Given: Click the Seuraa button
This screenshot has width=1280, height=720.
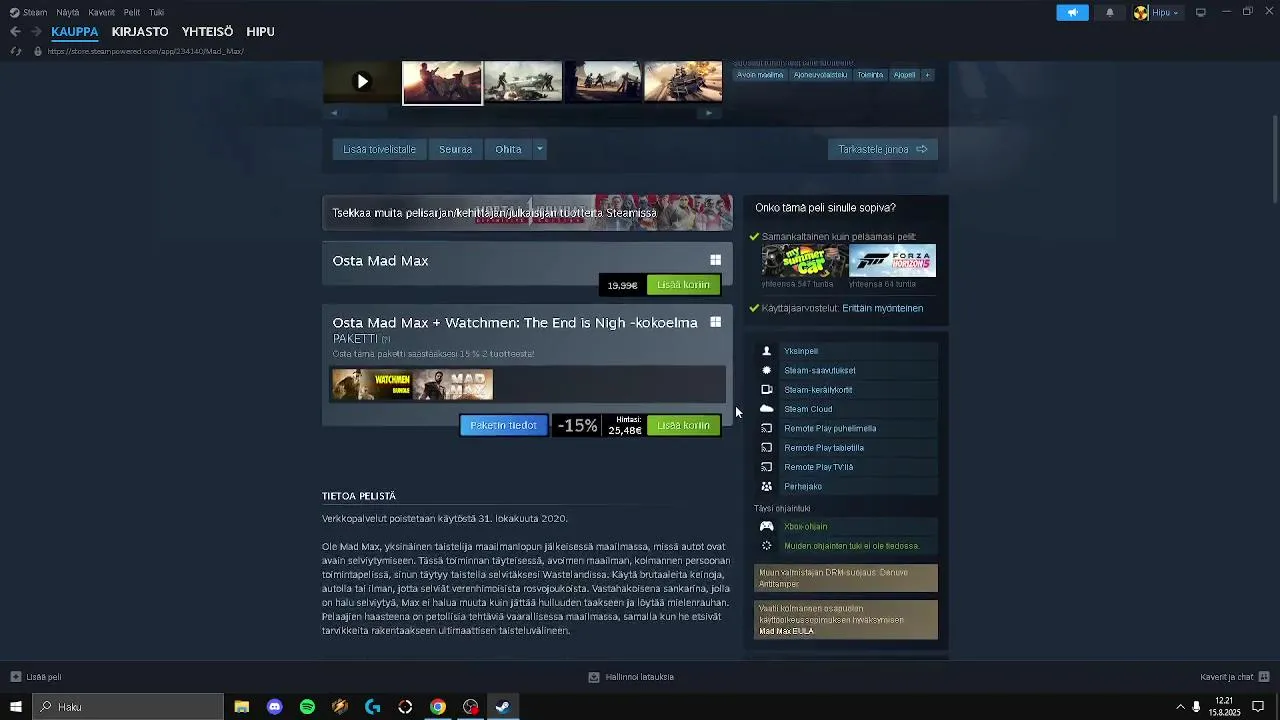Looking at the screenshot, I should (455, 149).
